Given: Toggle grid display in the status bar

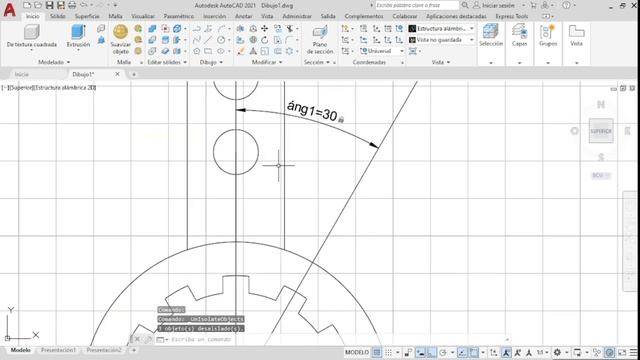Looking at the screenshot, I should (x=377, y=352).
